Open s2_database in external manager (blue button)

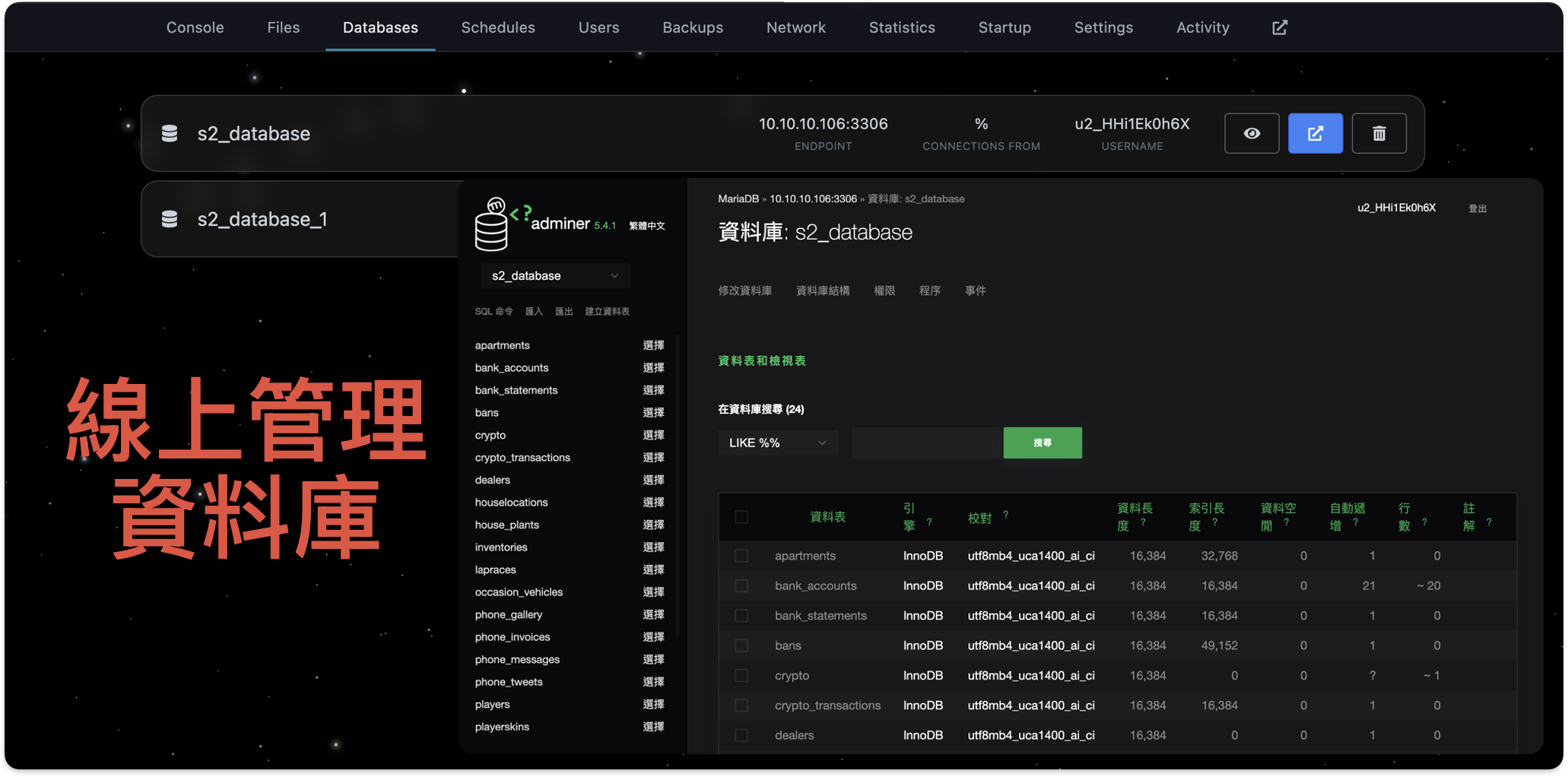tap(1315, 134)
